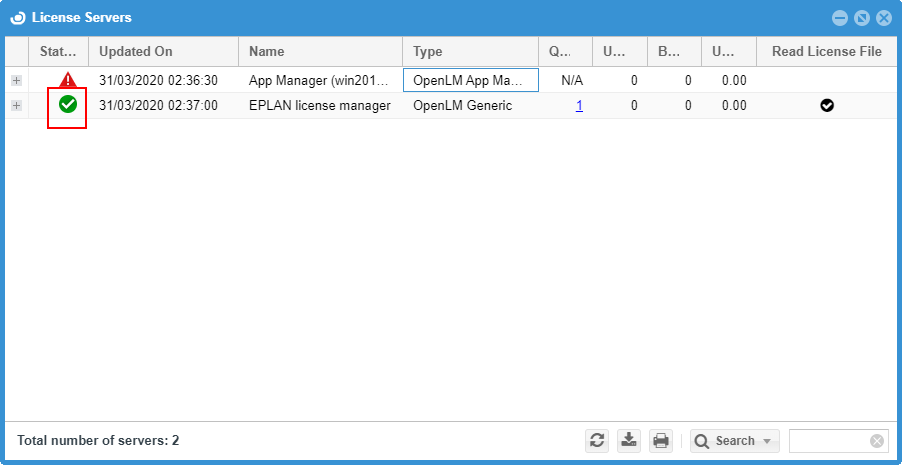Image resolution: width=902 pixels, height=465 pixels.
Task: Minimize the License Servers window
Action: pyautogui.click(x=839, y=18)
